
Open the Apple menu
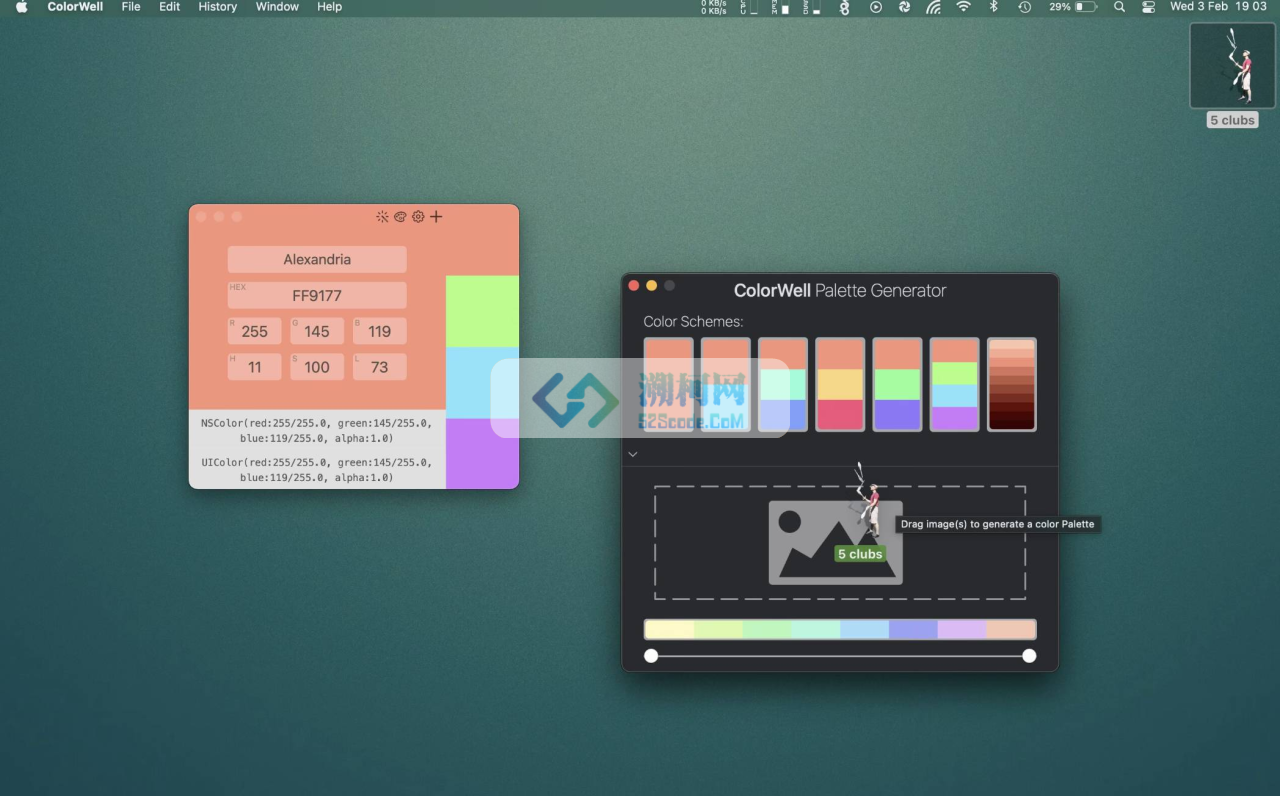[21, 7]
